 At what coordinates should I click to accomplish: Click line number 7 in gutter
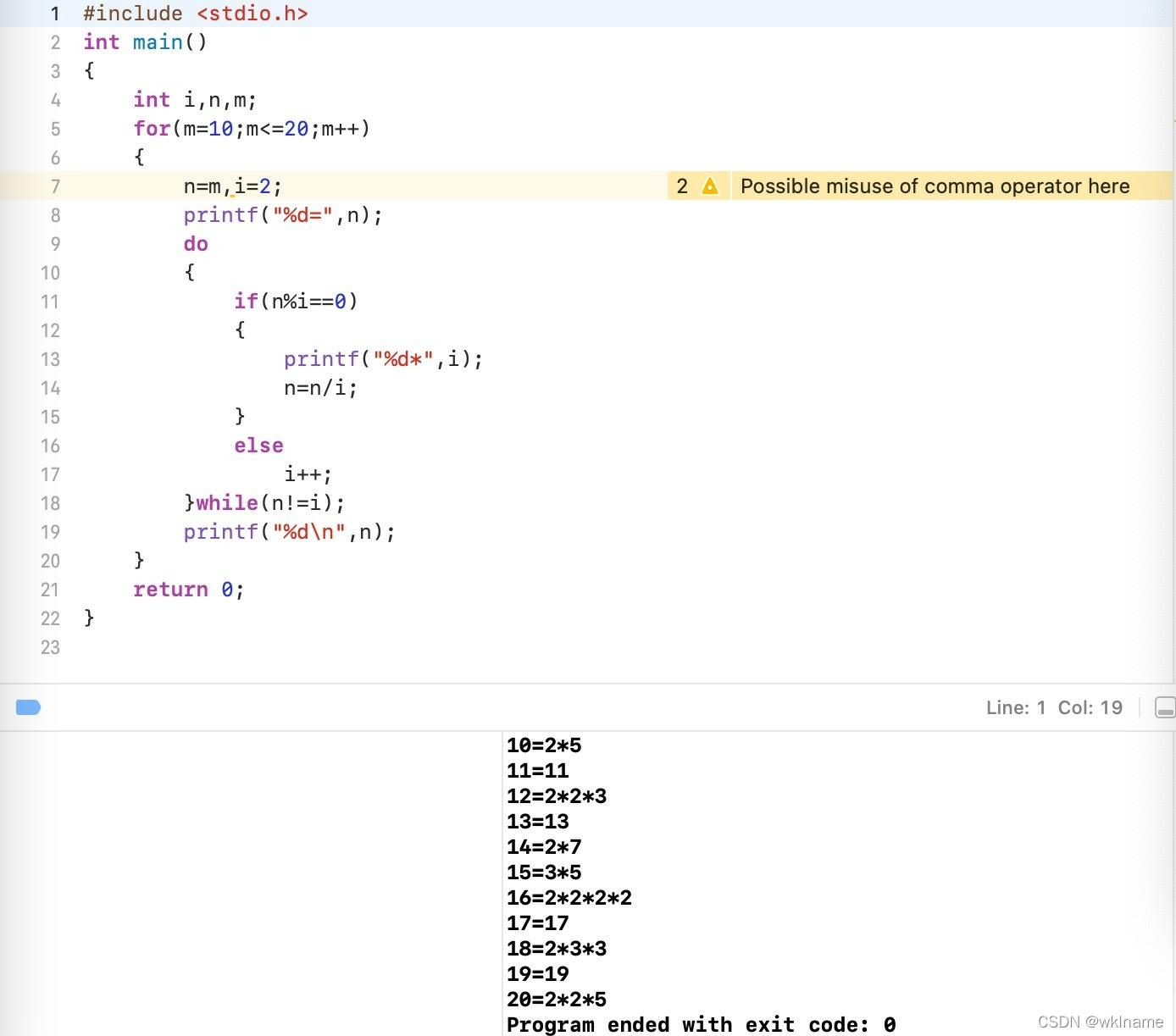point(55,186)
